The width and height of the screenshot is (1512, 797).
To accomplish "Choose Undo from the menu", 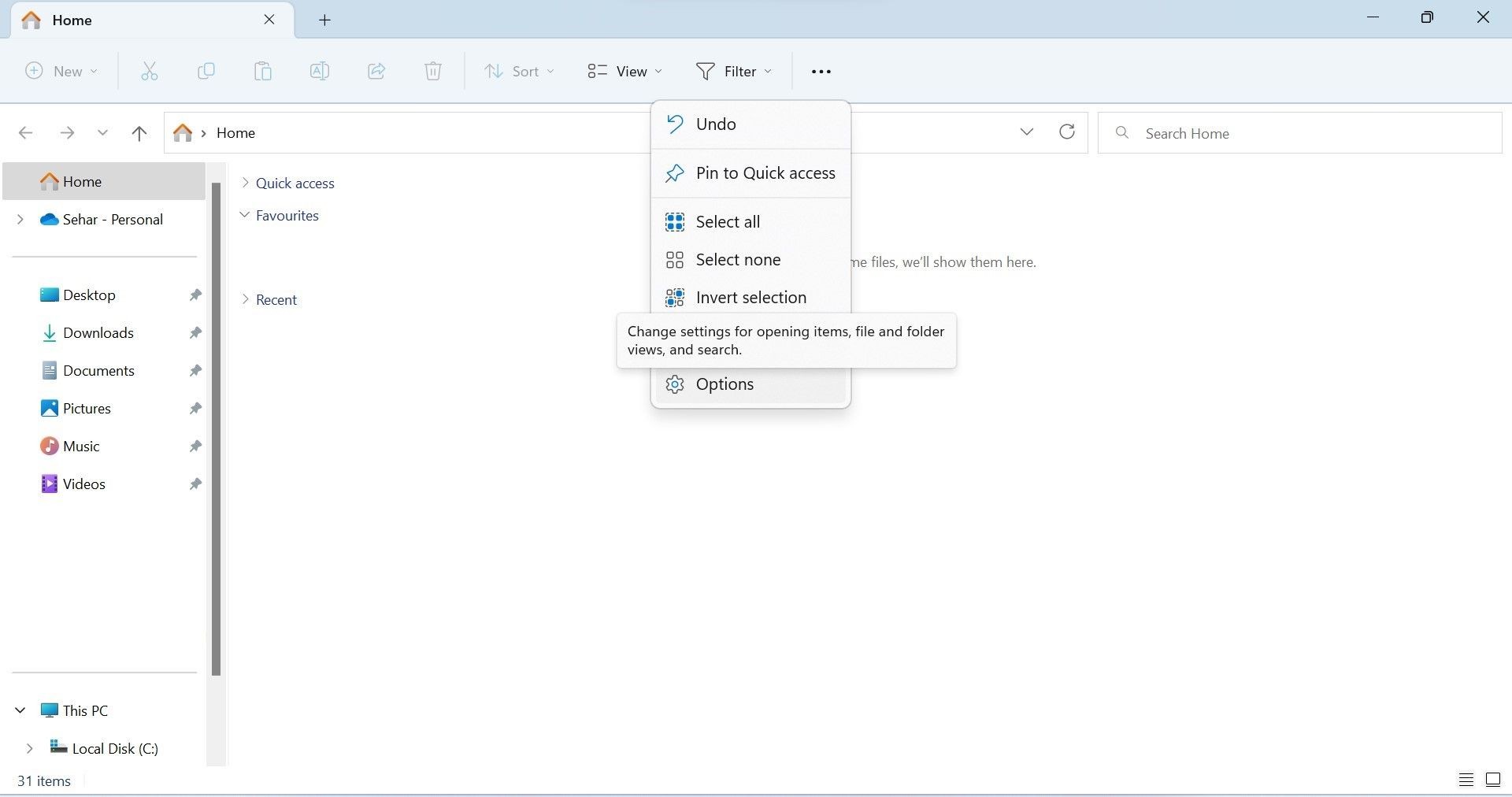I will pyautogui.click(x=750, y=124).
